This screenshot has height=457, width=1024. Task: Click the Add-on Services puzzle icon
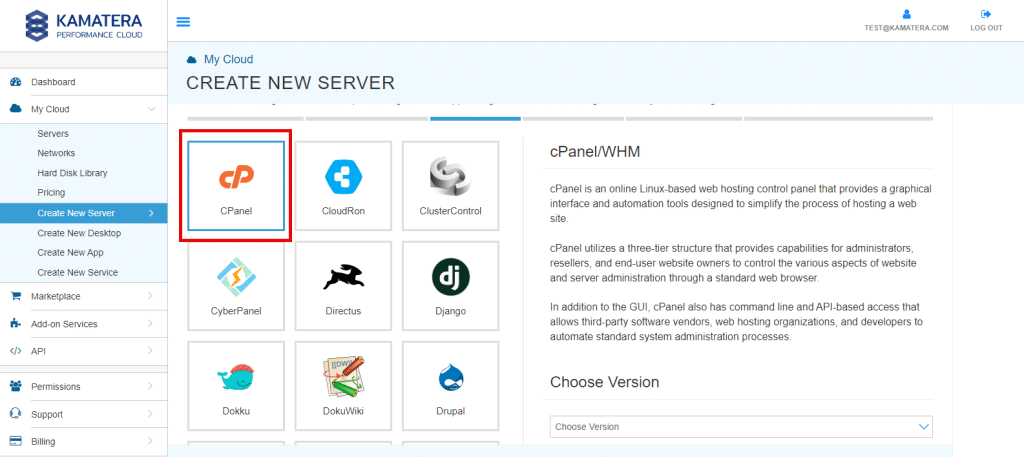(x=16, y=324)
